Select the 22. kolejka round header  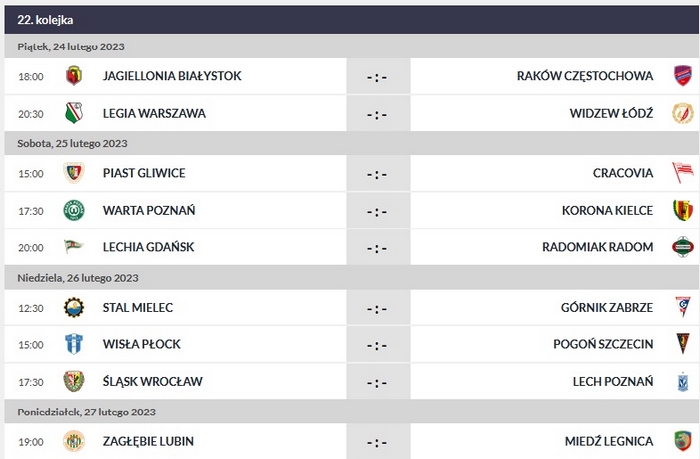click(x=45, y=20)
